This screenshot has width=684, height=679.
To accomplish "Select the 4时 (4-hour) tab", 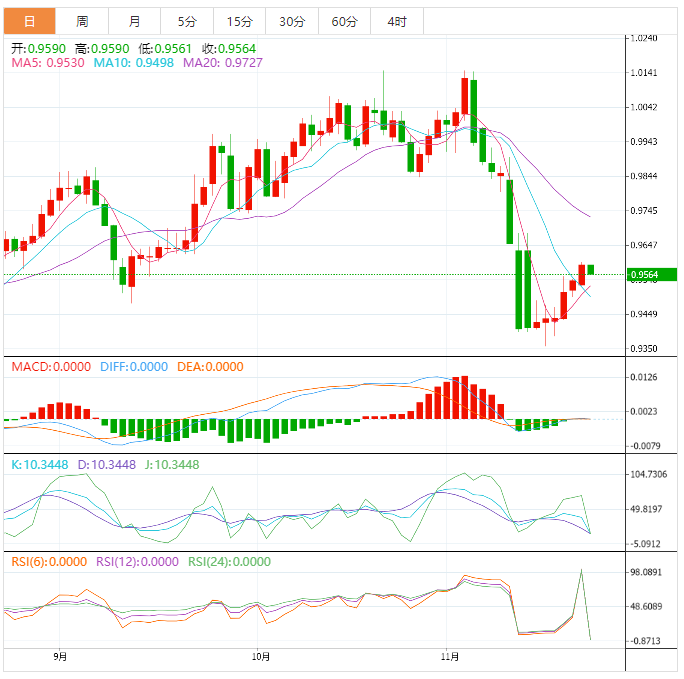I will pyautogui.click(x=396, y=21).
